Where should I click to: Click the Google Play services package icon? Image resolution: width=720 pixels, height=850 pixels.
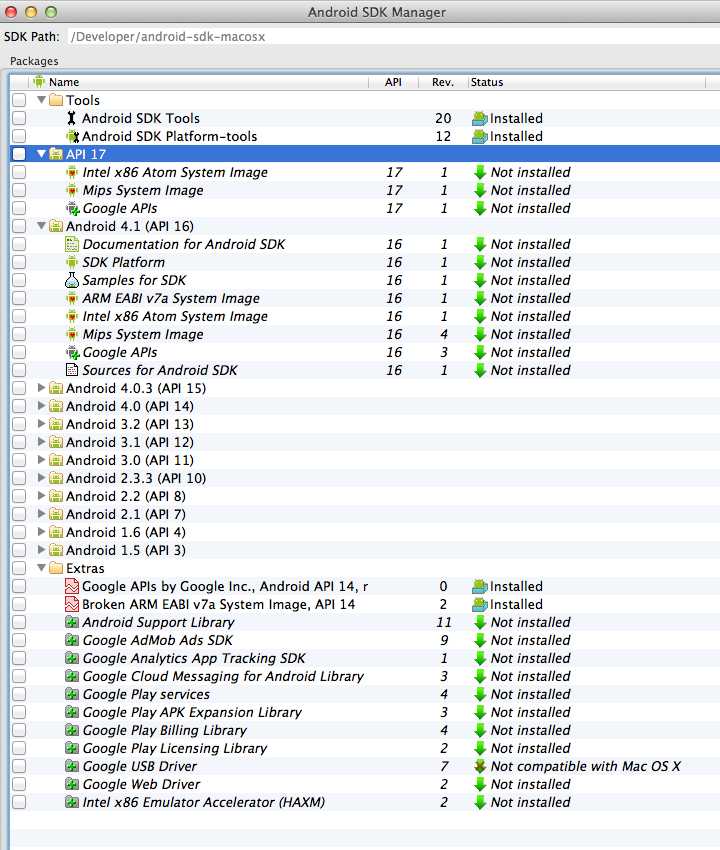72,694
